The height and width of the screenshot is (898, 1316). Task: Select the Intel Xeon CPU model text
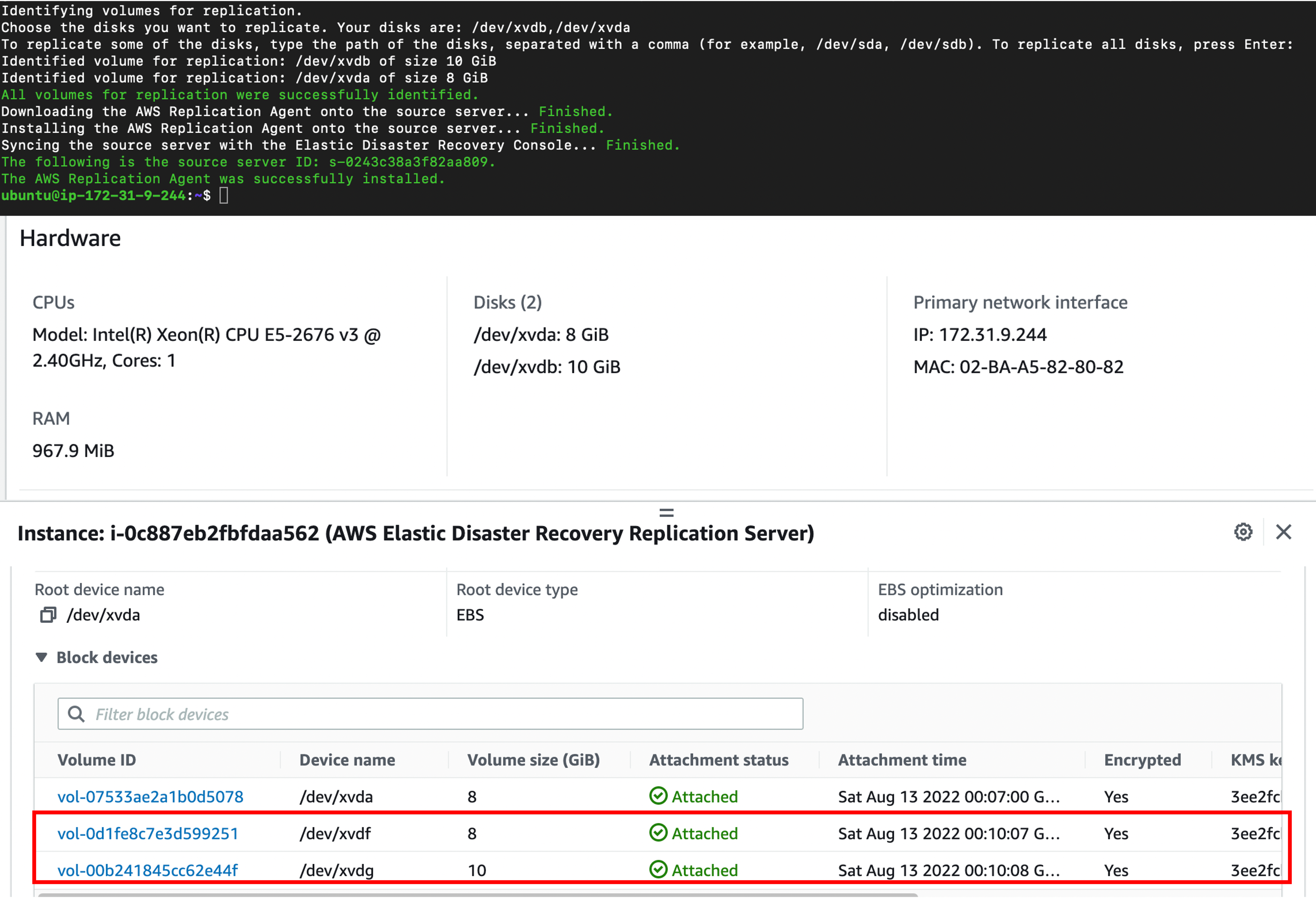[x=206, y=348]
